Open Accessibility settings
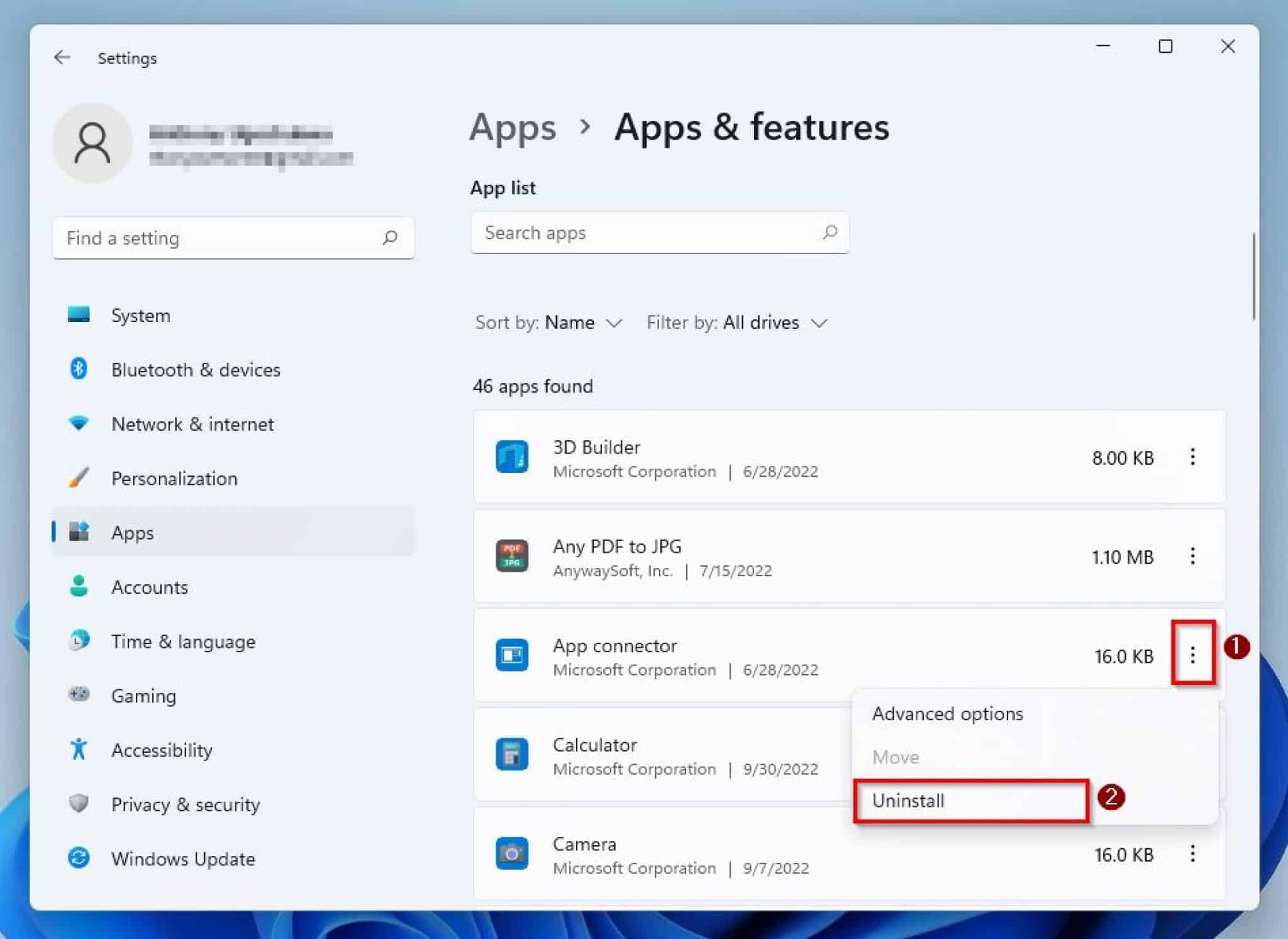Image resolution: width=1288 pixels, height=939 pixels. click(162, 750)
